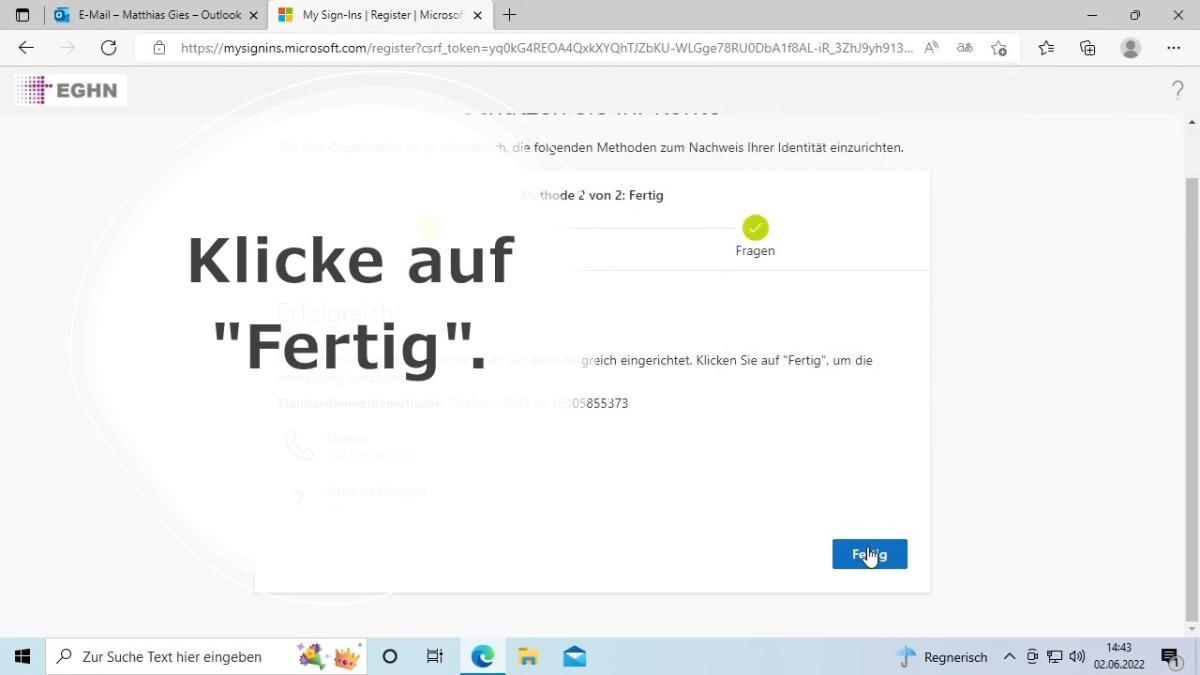Screen dimensions: 1200x675
Task: Open the tab actions menu button
Action: (x=22, y=15)
